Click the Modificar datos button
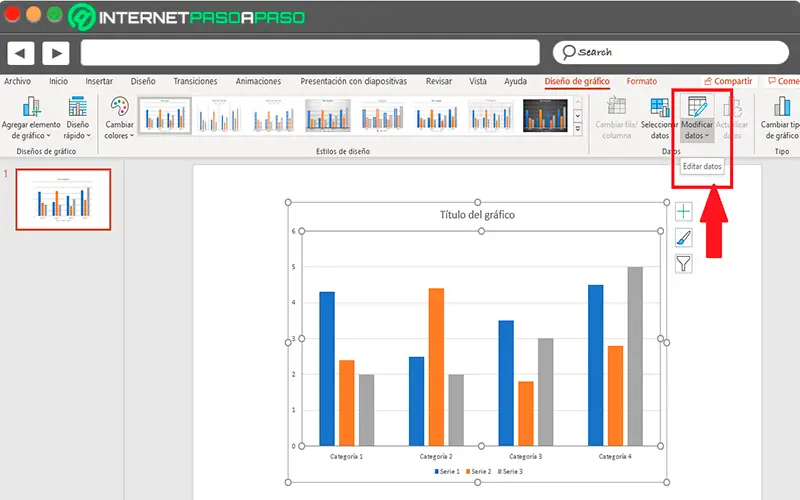Viewport: 800px width, 500px height. [x=697, y=118]
